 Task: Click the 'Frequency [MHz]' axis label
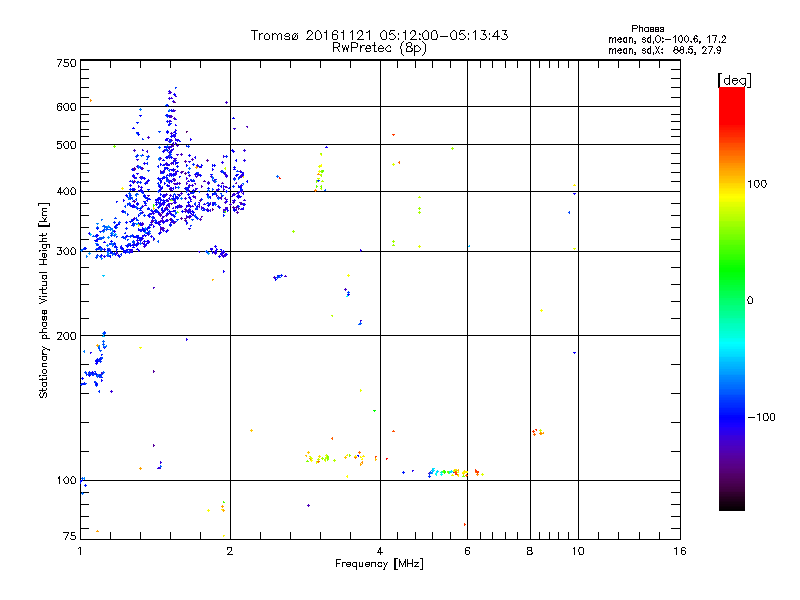(x=379, y=564)
